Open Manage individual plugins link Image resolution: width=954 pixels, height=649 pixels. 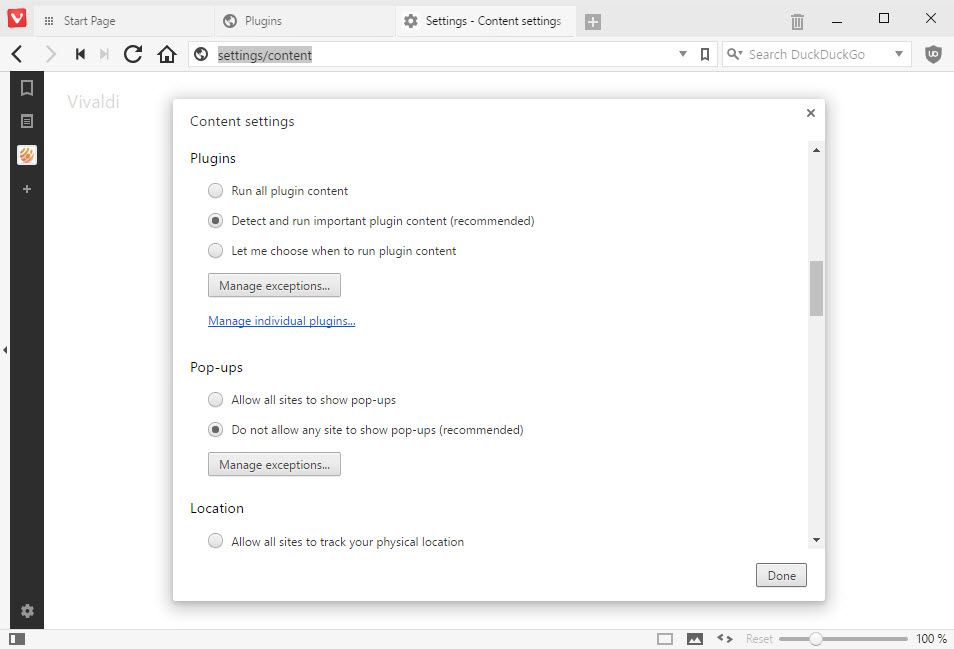282,321
